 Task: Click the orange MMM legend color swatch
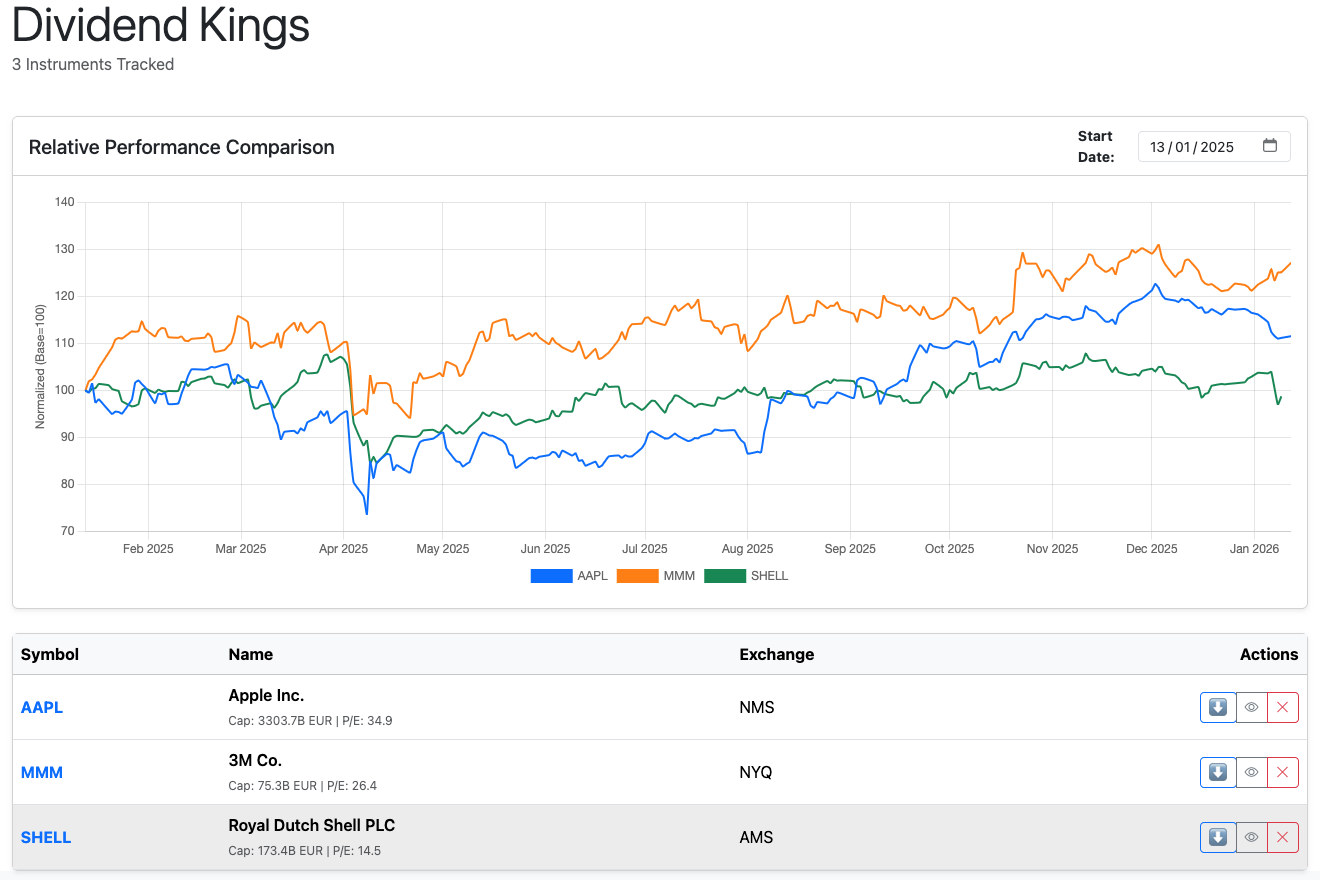[x=637, y=575]
